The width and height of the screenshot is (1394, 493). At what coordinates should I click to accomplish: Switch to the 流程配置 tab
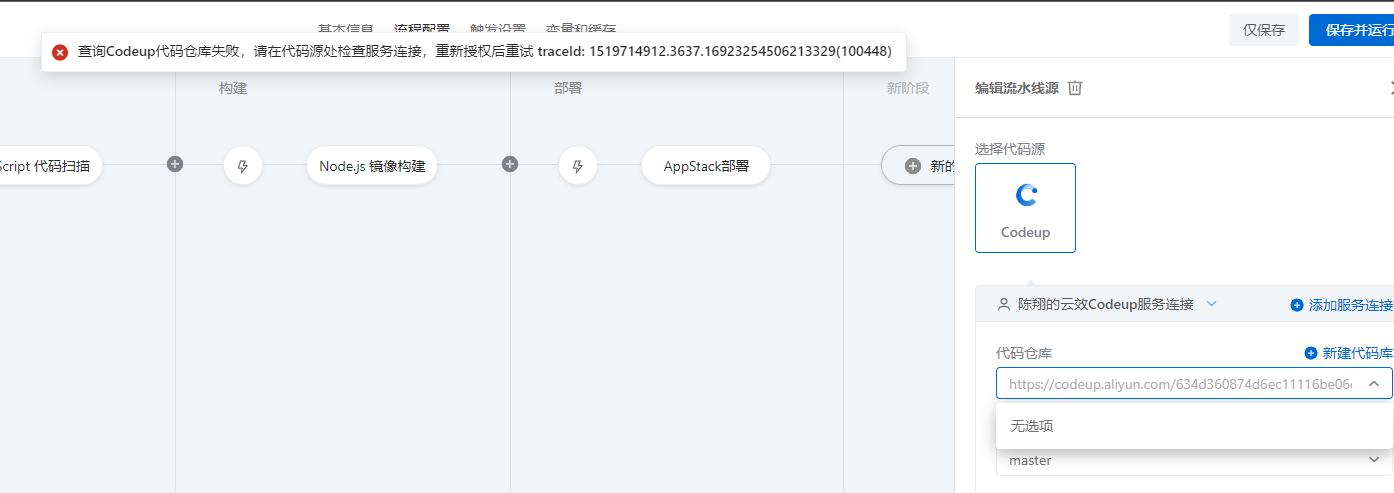click(x=422, y=29)
